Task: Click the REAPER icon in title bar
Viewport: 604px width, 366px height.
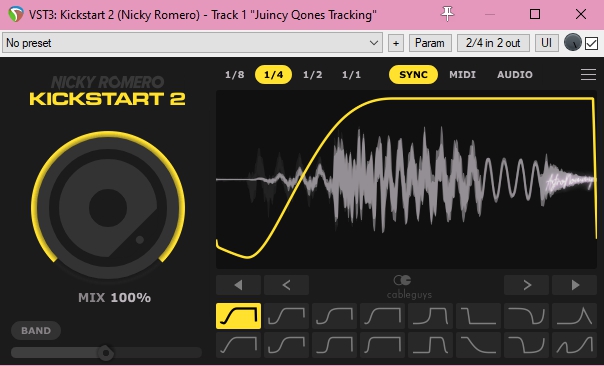Action: pyautogui.click(x=16, y=15)
